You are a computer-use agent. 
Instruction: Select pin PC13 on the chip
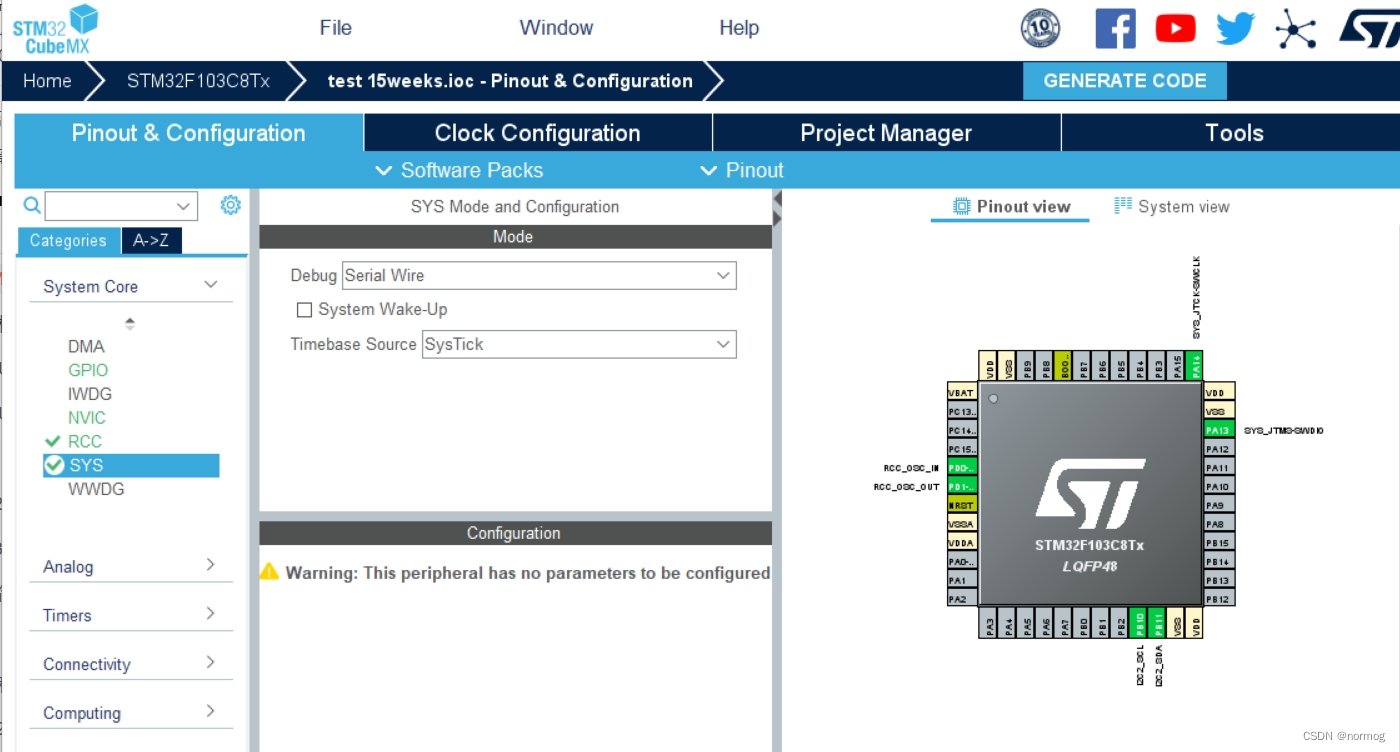coord(962,411)
